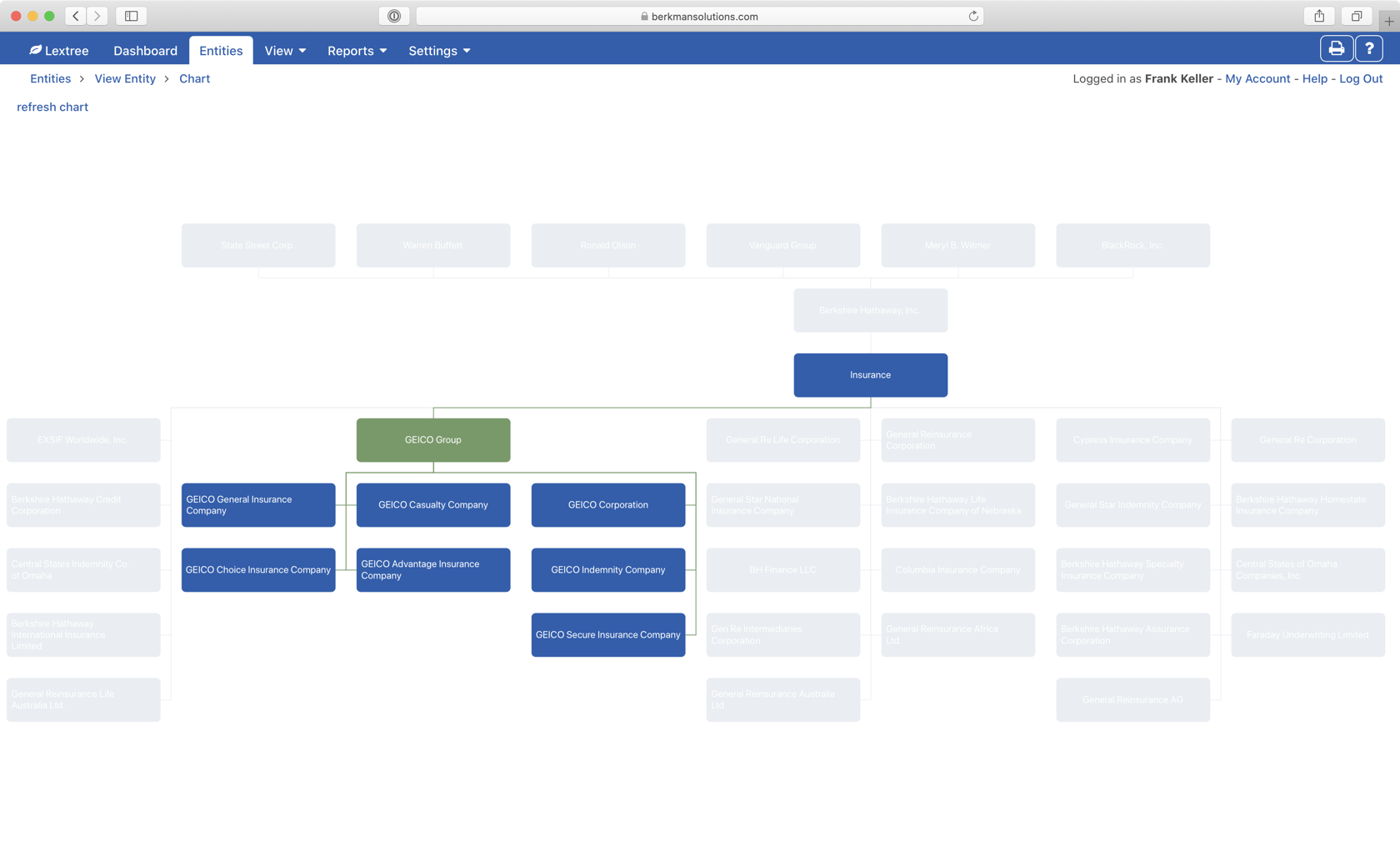
Task: Select GEICO Indemnity Company node
Action: pos(608,570)
